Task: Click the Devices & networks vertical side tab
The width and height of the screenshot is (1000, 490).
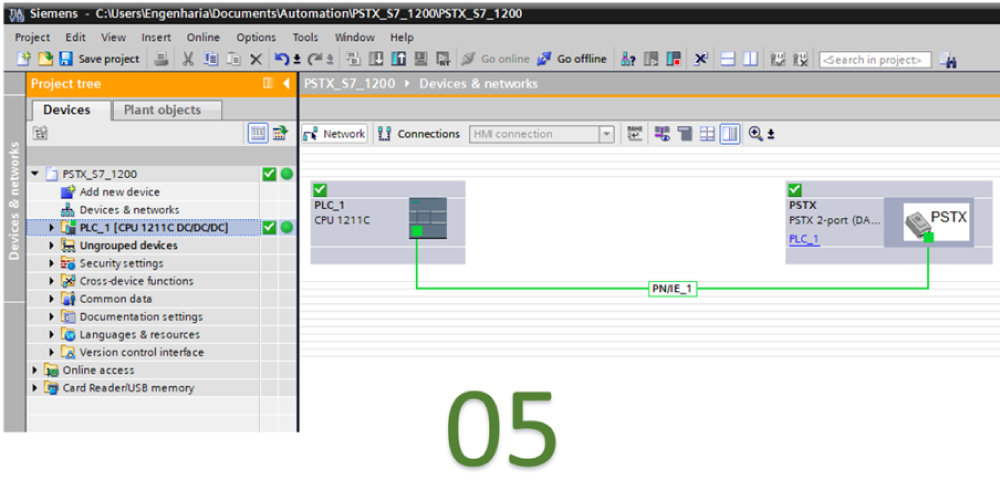Action: click(x=15, y=200)
